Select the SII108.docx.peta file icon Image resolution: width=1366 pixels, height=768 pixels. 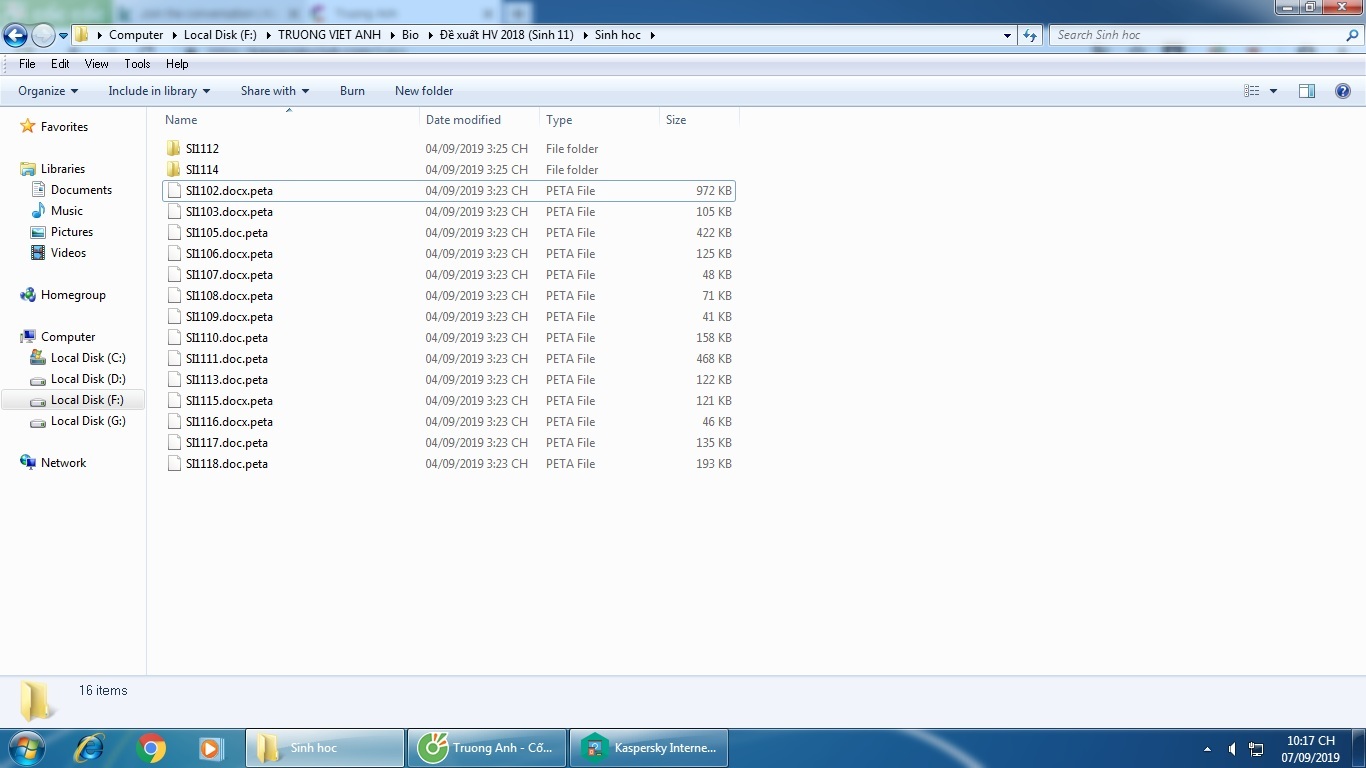[x=174, y=296]
